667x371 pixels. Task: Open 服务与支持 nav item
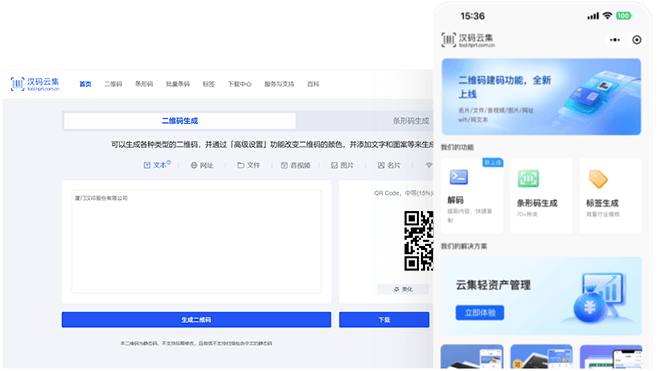coord(279,84)
